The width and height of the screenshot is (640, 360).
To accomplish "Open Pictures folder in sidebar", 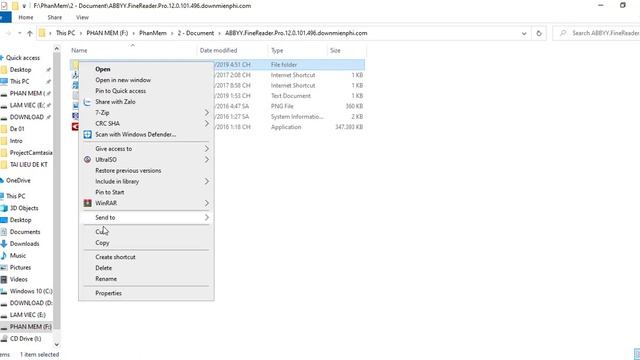I will click(x=20, y=267).
